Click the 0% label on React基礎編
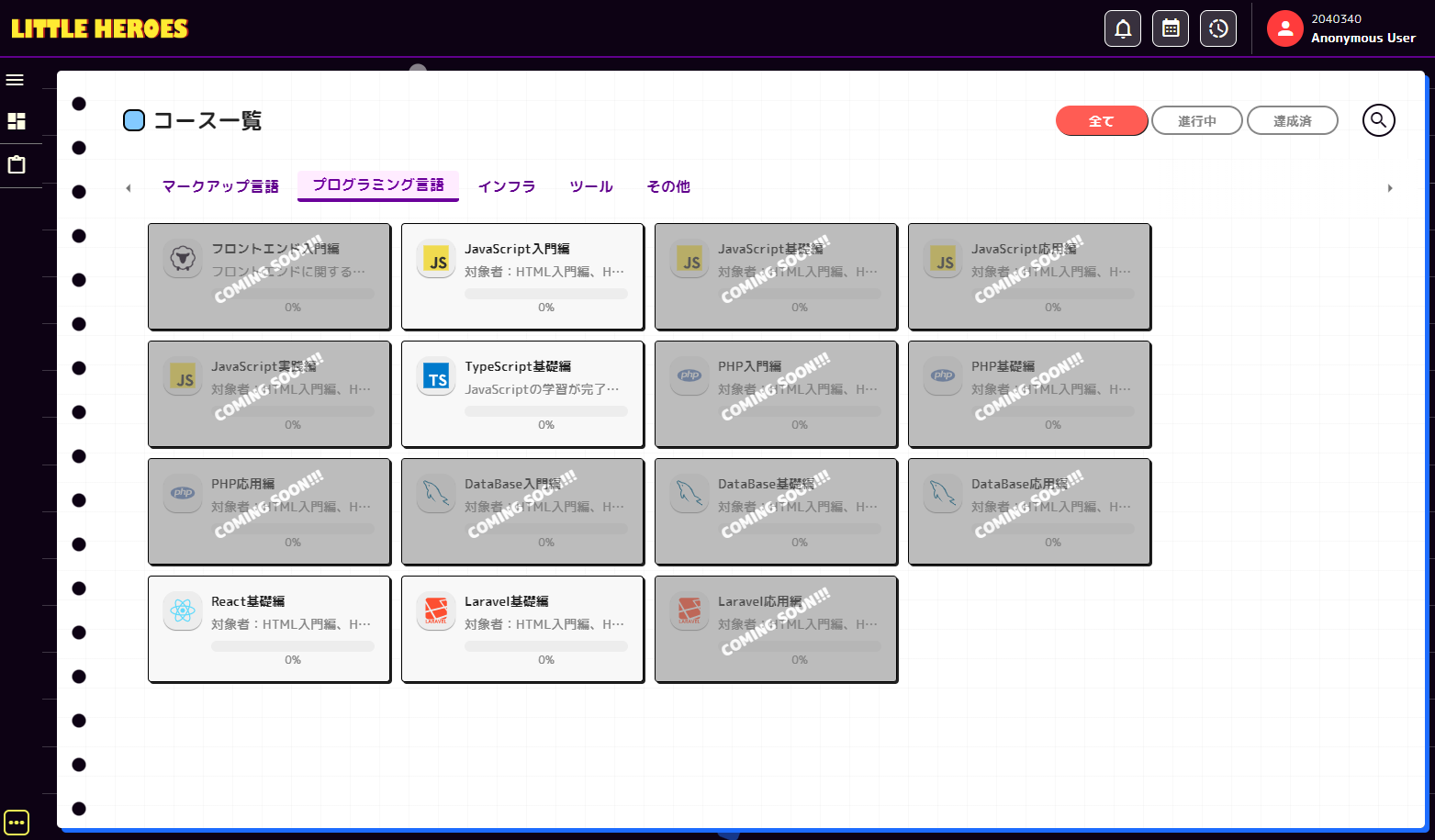This screenshot has width=1435, height=840. tap(293, 660)
